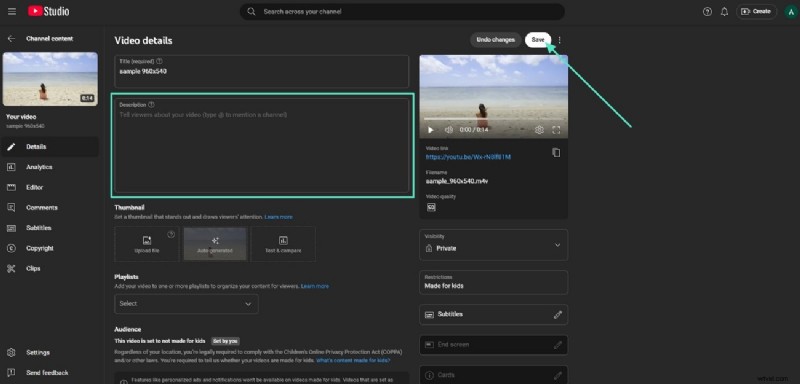Expand the Visibility Private dropdown
The width and height of the screenshot is (800, 384).
493,245
